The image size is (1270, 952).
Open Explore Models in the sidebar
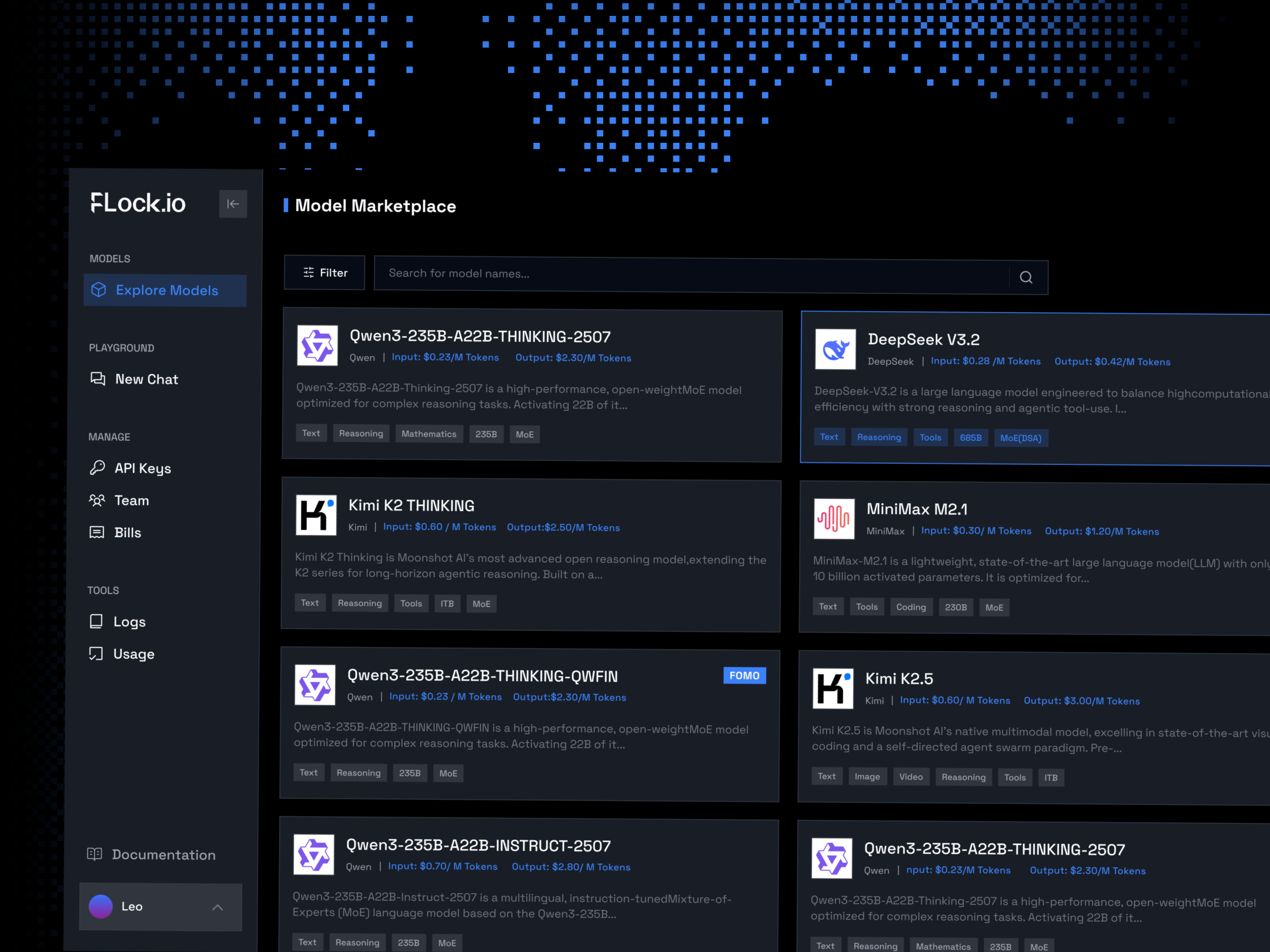165,290
